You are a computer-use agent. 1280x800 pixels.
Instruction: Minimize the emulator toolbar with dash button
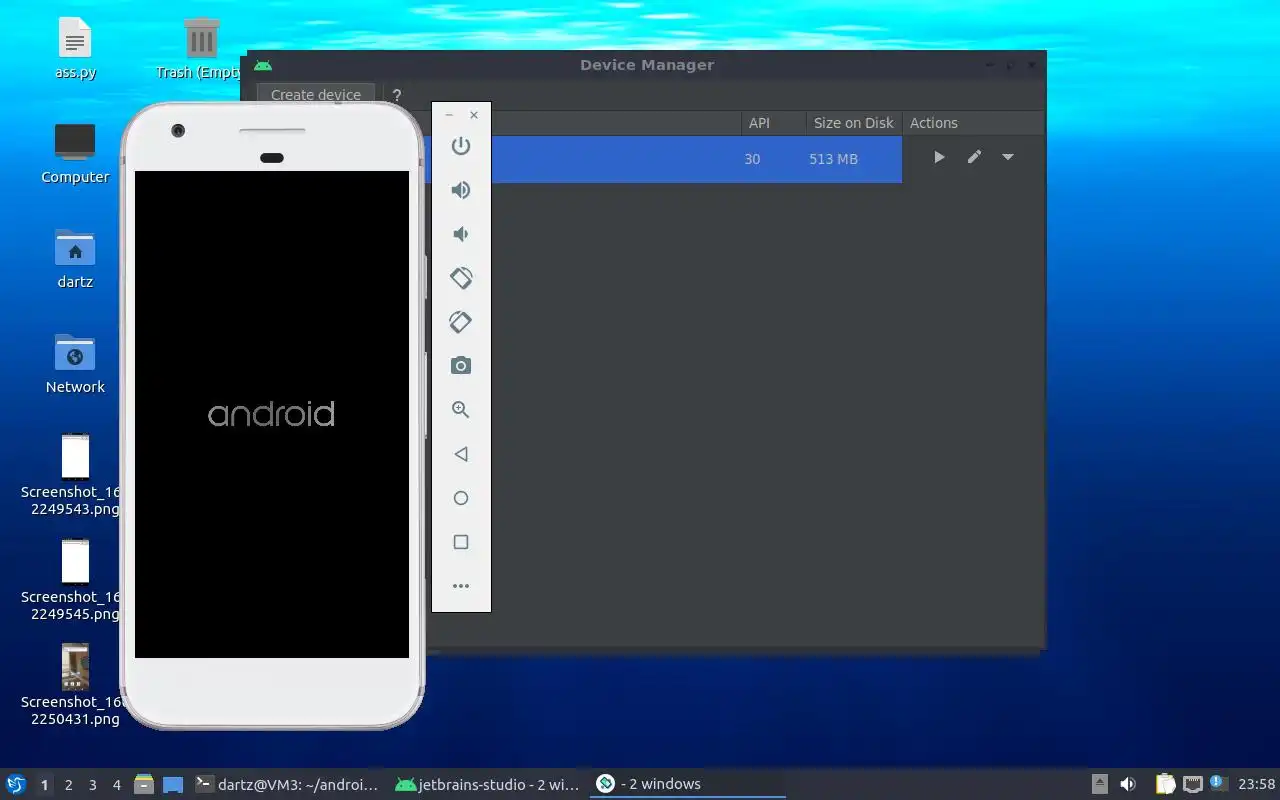click(x=449, y=115)
